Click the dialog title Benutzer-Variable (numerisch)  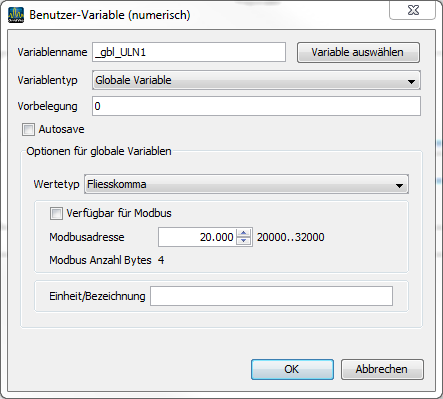click(110, 15)
